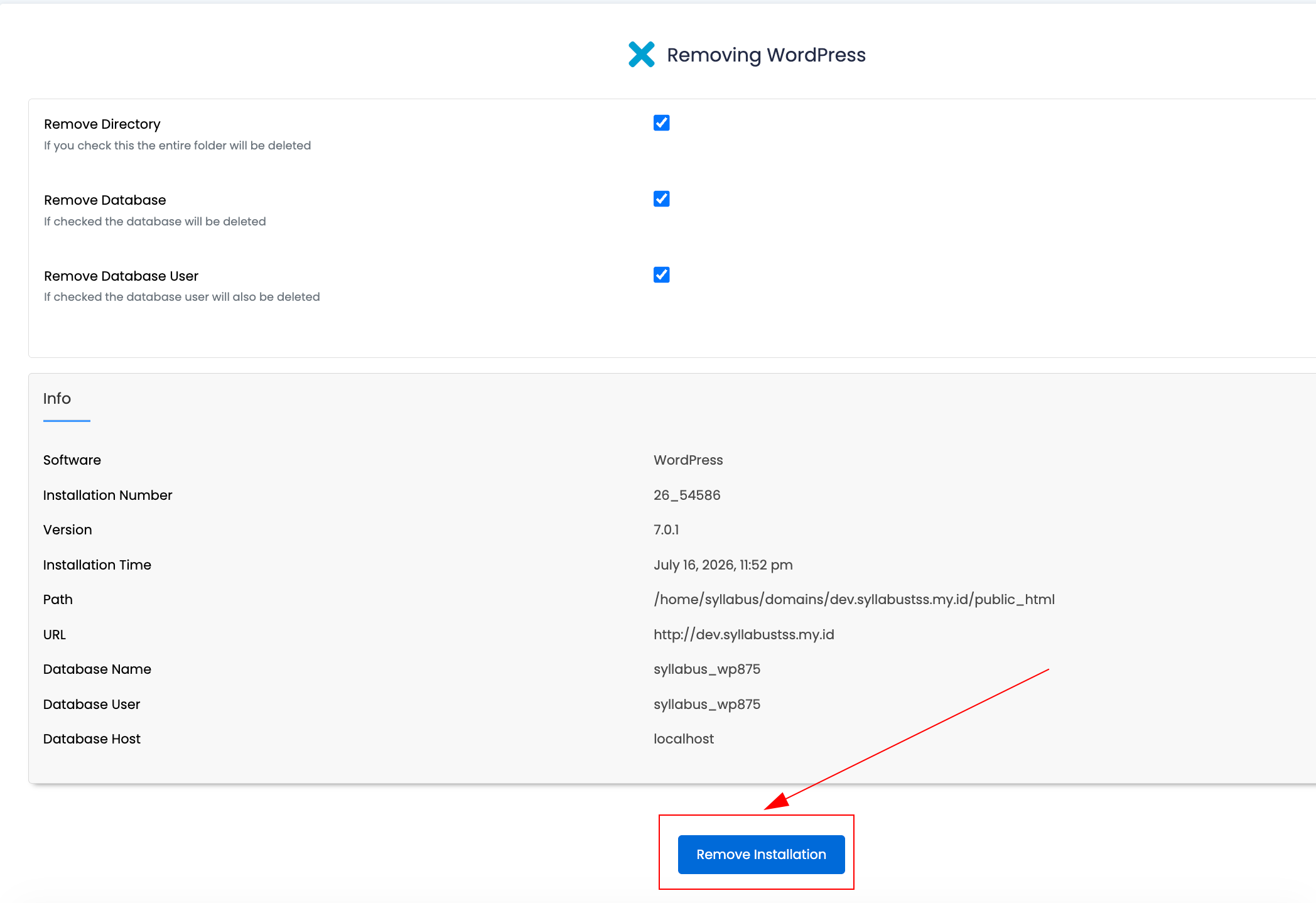1316x903 pixels.
Task: Click the Remove Directory label
Action: point(102,124)
